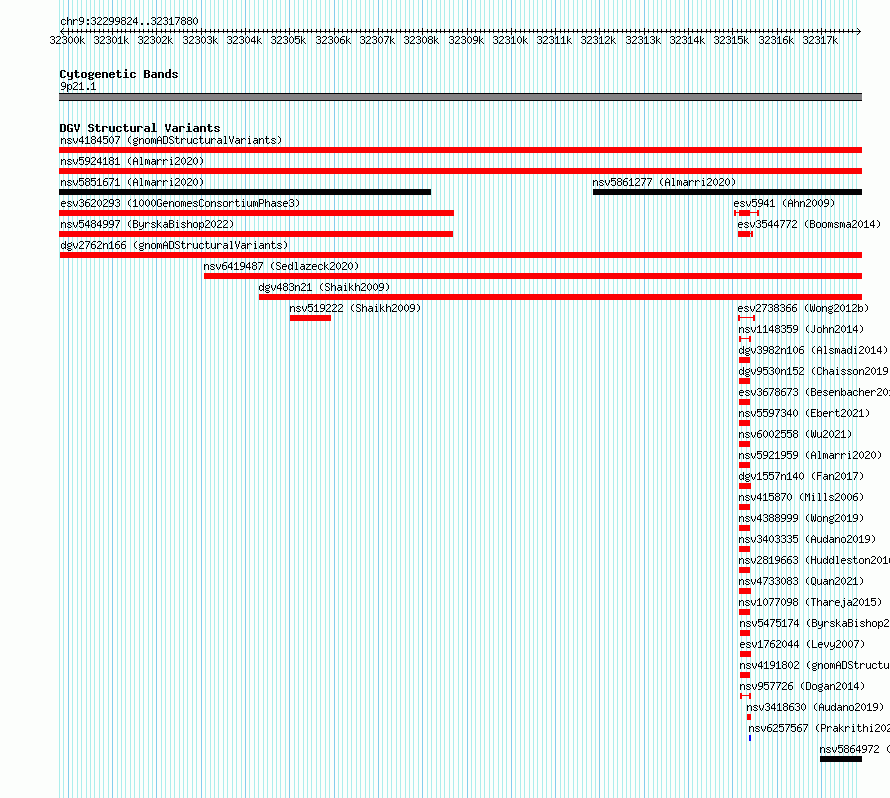Click the esv2738366 red whisker glyph

click(x=746, y=318)
